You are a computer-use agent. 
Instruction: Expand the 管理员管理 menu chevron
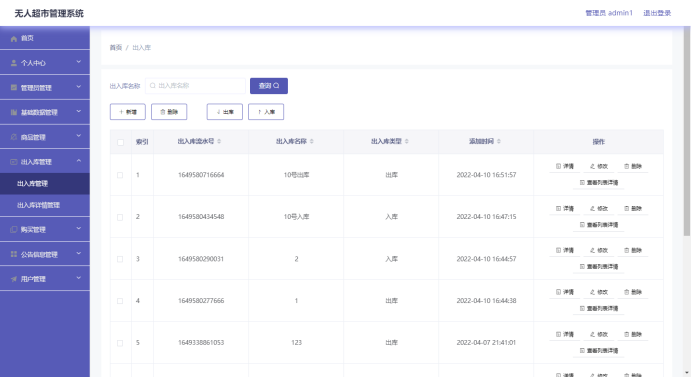(79, 87)
